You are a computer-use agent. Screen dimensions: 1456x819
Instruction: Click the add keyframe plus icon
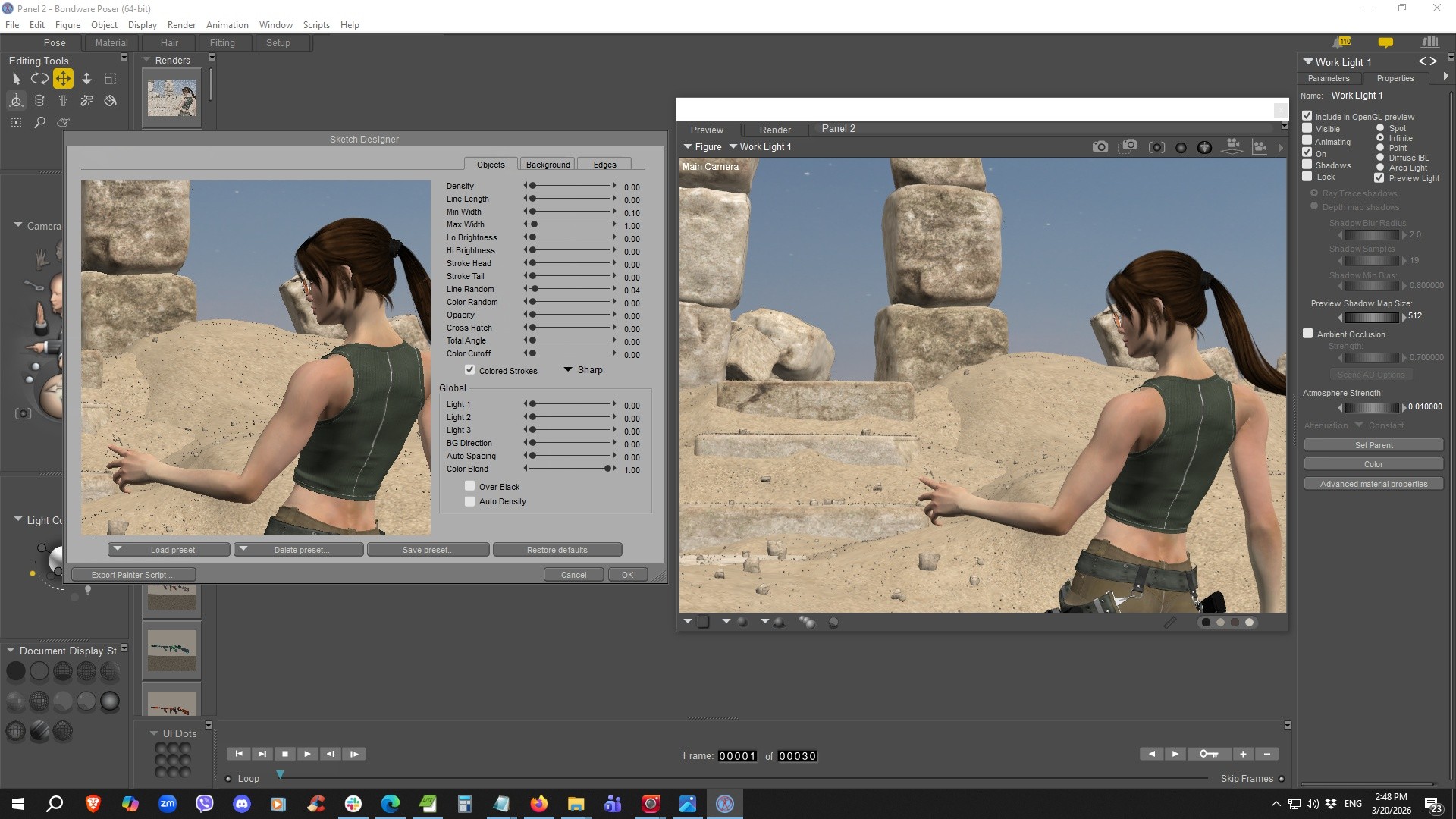tap(1243, 754)
